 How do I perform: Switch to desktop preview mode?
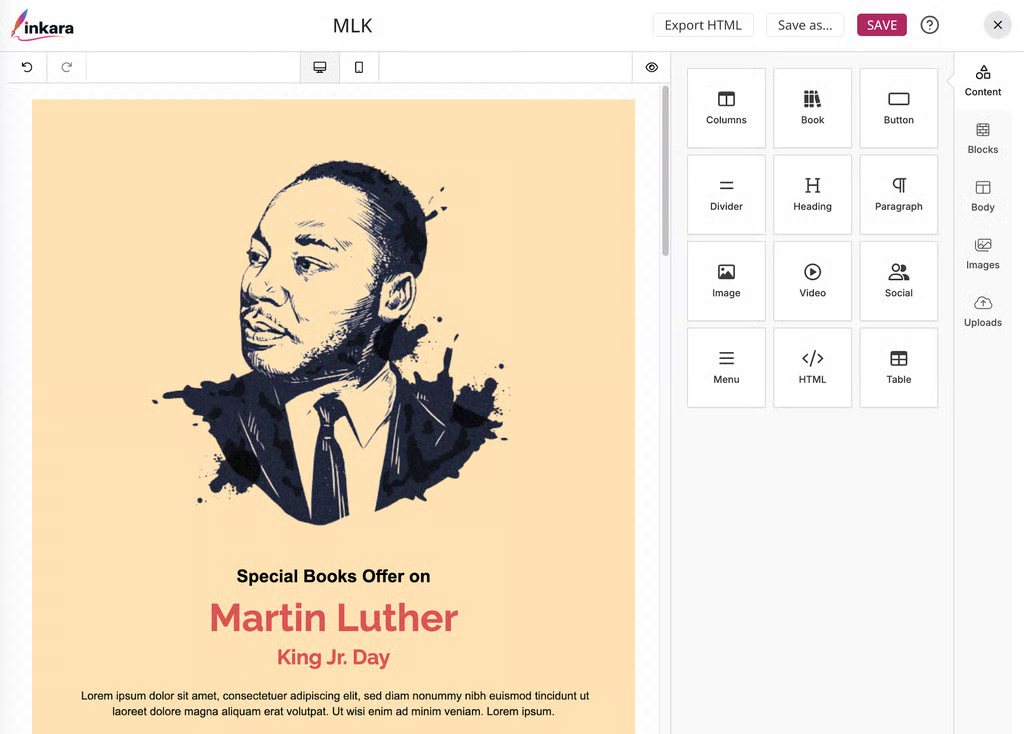point(319,67)
